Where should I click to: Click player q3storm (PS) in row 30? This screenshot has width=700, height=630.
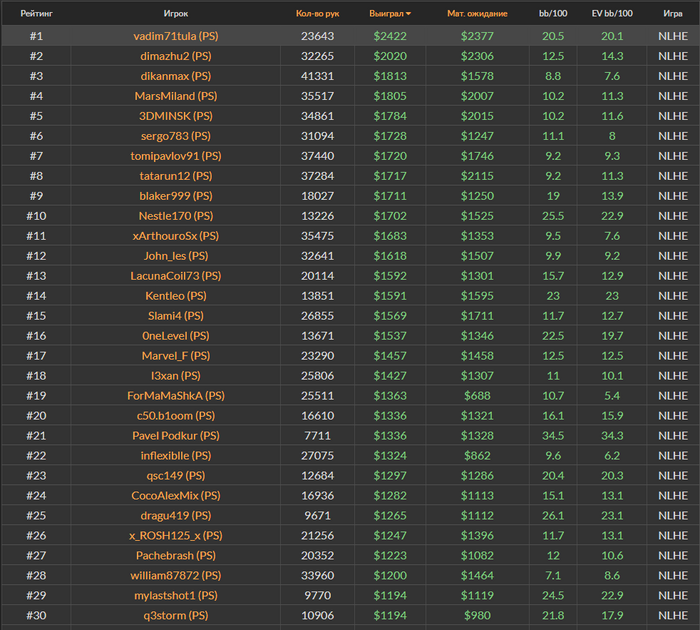[x=175, y=616]
